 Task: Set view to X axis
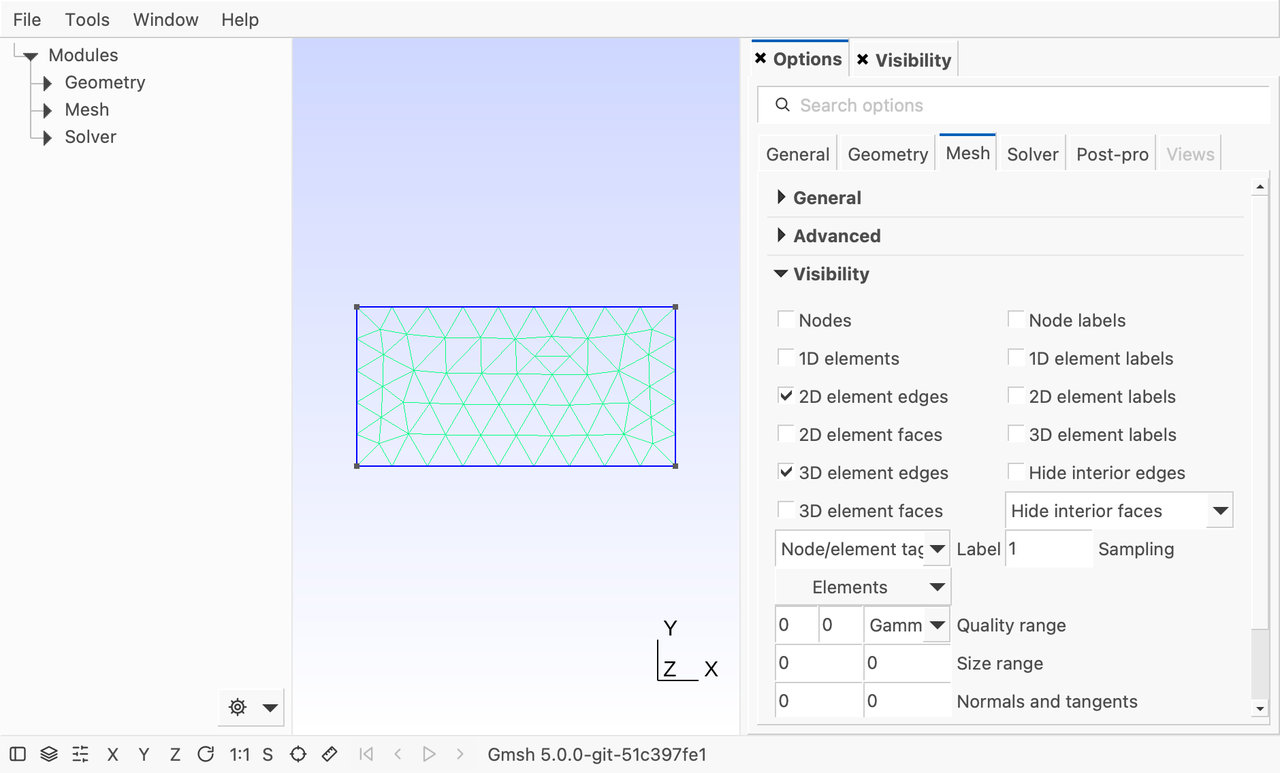click(x=113, y=754)
